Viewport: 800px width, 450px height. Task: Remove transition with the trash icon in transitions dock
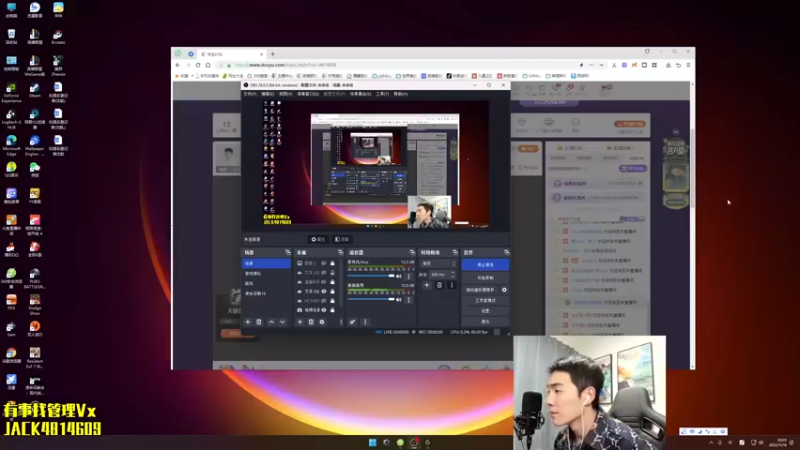click(x=439, y=285)
